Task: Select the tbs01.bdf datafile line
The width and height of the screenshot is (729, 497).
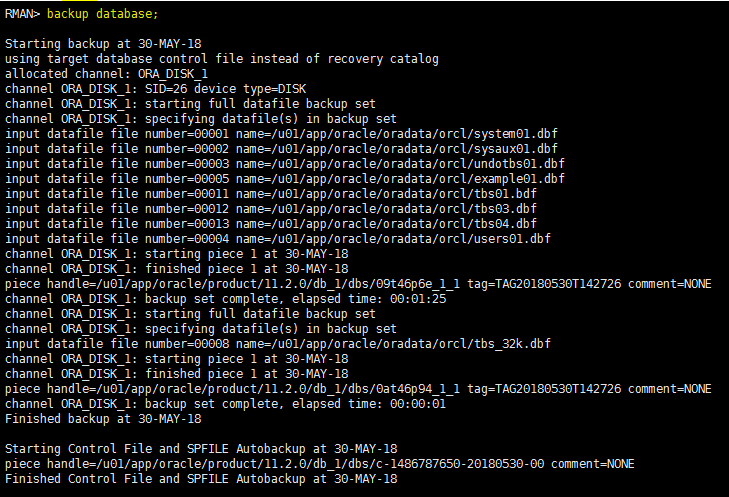Action: click(x=271, y=194)
